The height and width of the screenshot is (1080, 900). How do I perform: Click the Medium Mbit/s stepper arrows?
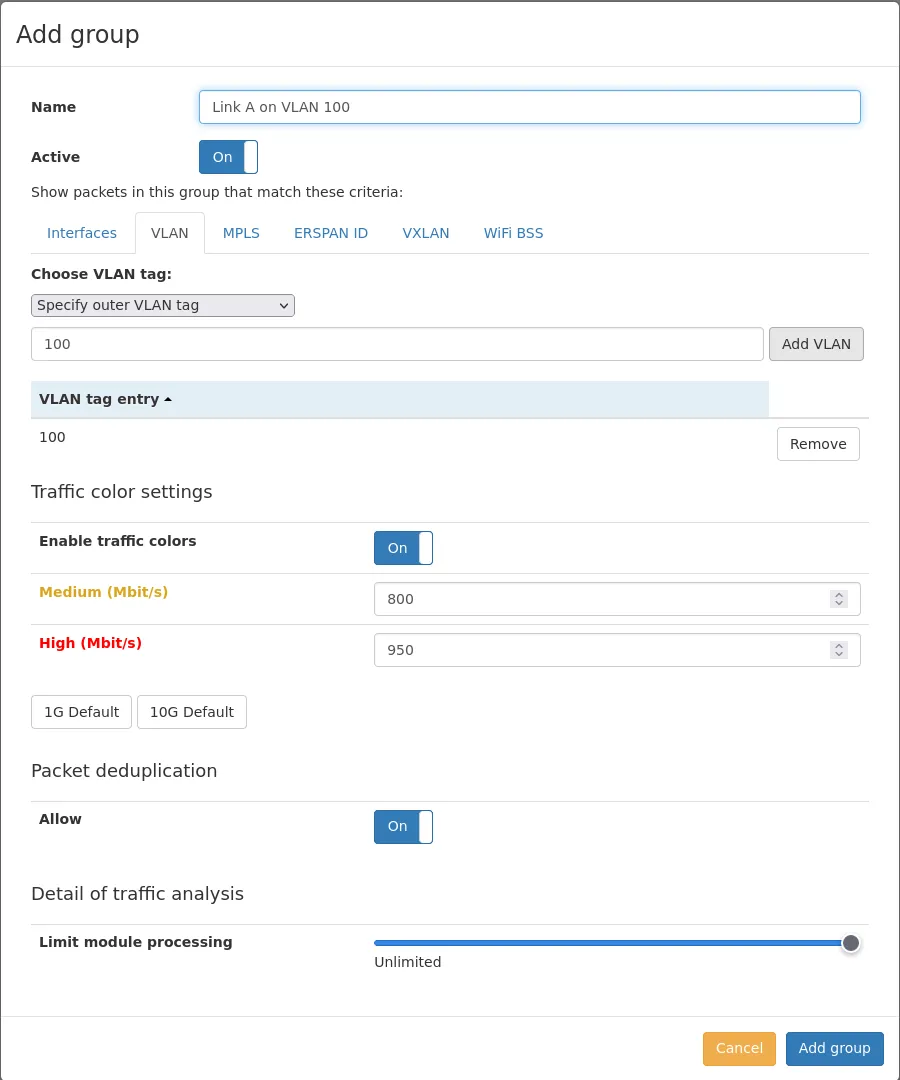[x=839, y=599]
